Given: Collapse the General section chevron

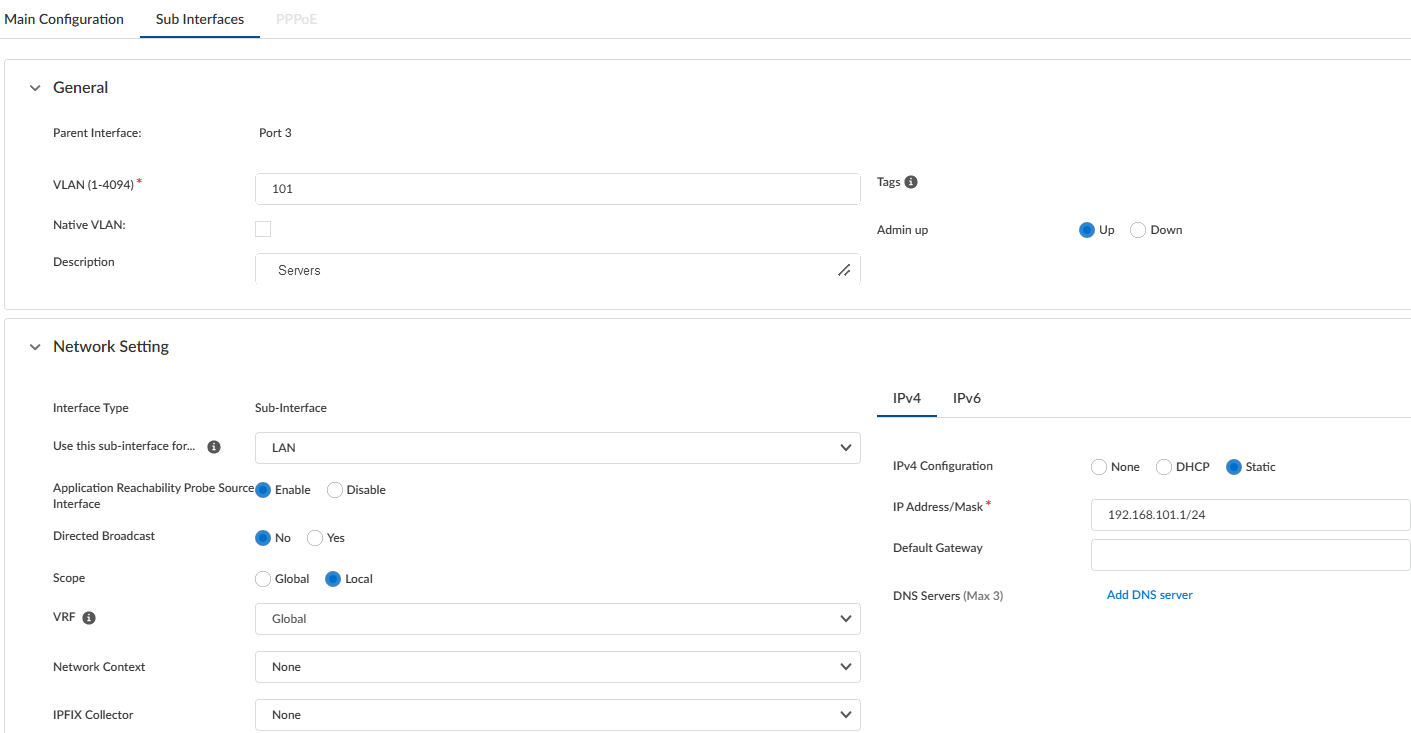Looking at the screenshot, I should pyautogui.click(x=35, y=88).
